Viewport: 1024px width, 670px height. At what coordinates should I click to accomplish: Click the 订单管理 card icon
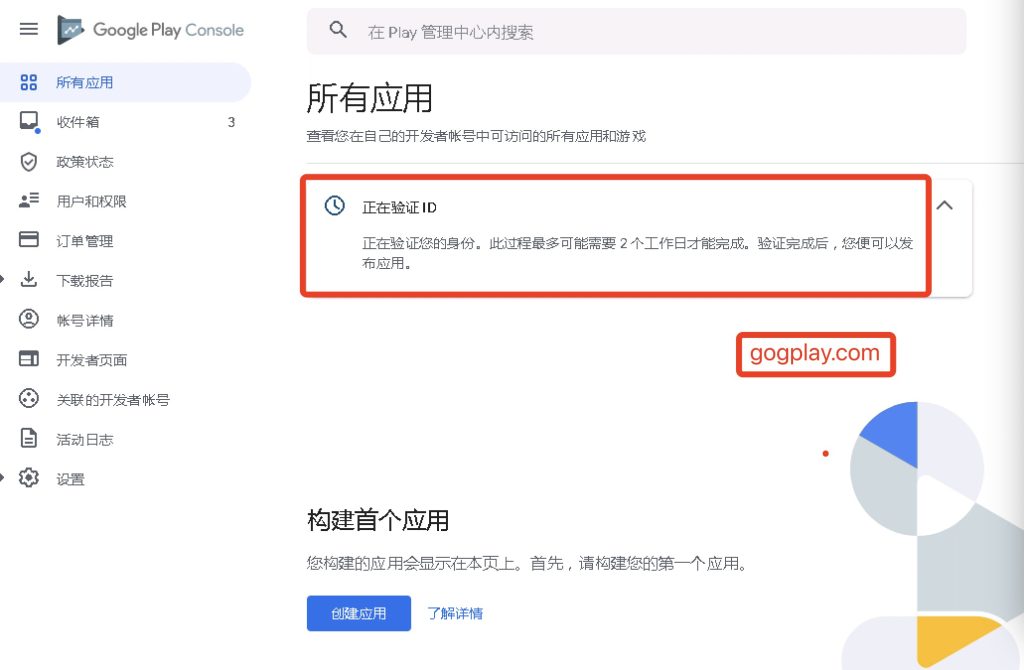coord(31,240)
